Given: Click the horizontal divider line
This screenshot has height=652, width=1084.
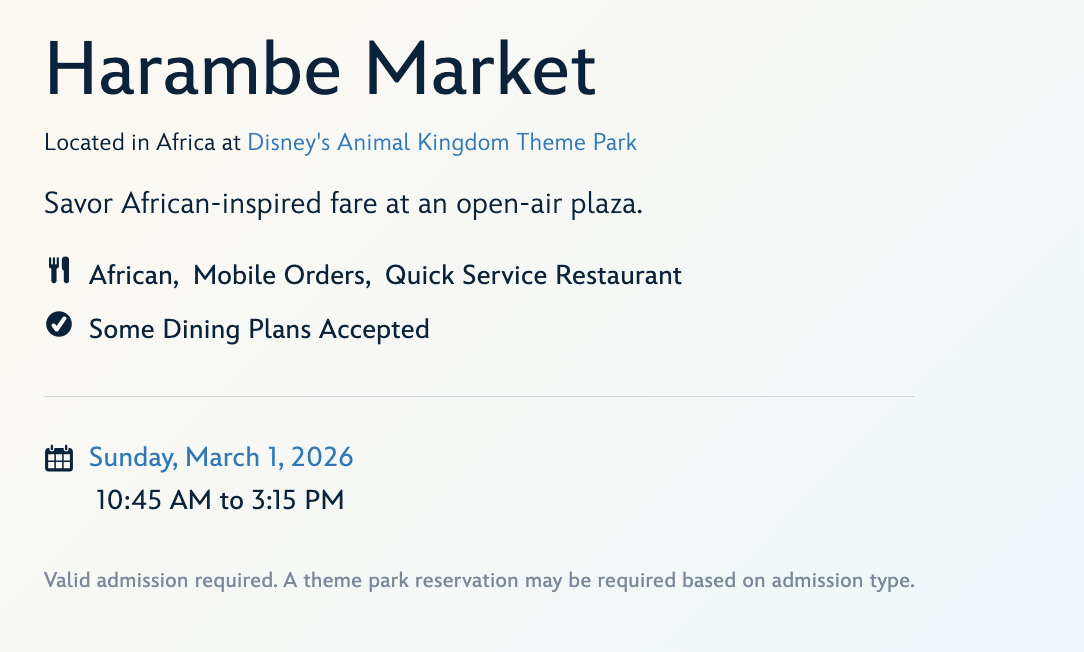Looking at the screenshot, I should point(479,397).
